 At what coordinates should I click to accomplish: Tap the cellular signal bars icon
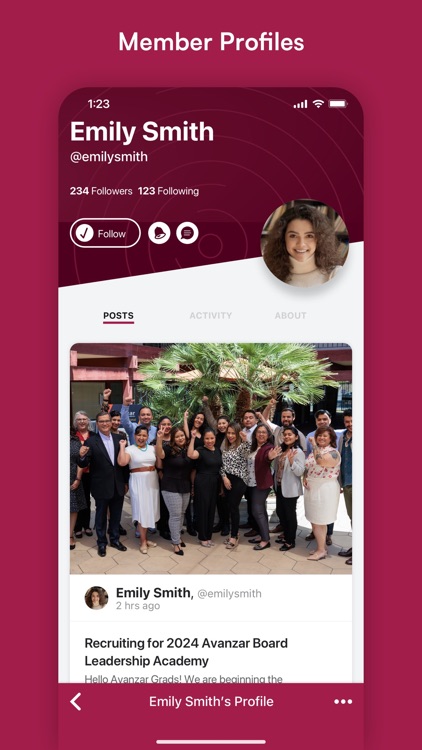(x=300, y=104)
